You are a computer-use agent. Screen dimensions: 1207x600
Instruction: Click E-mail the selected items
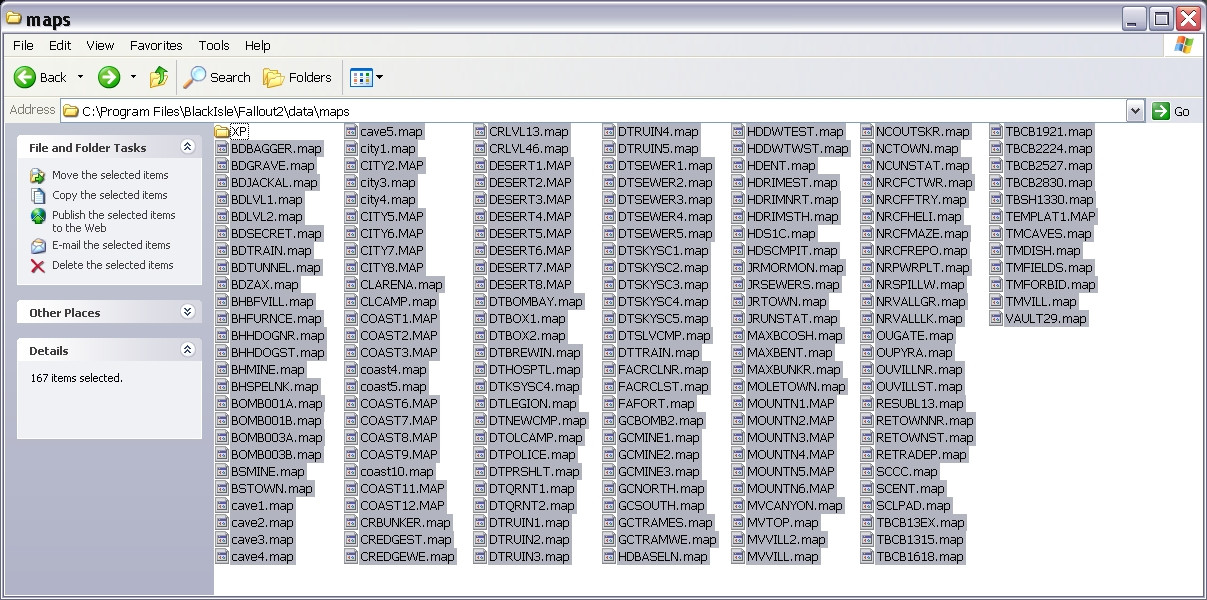[111, 245]
